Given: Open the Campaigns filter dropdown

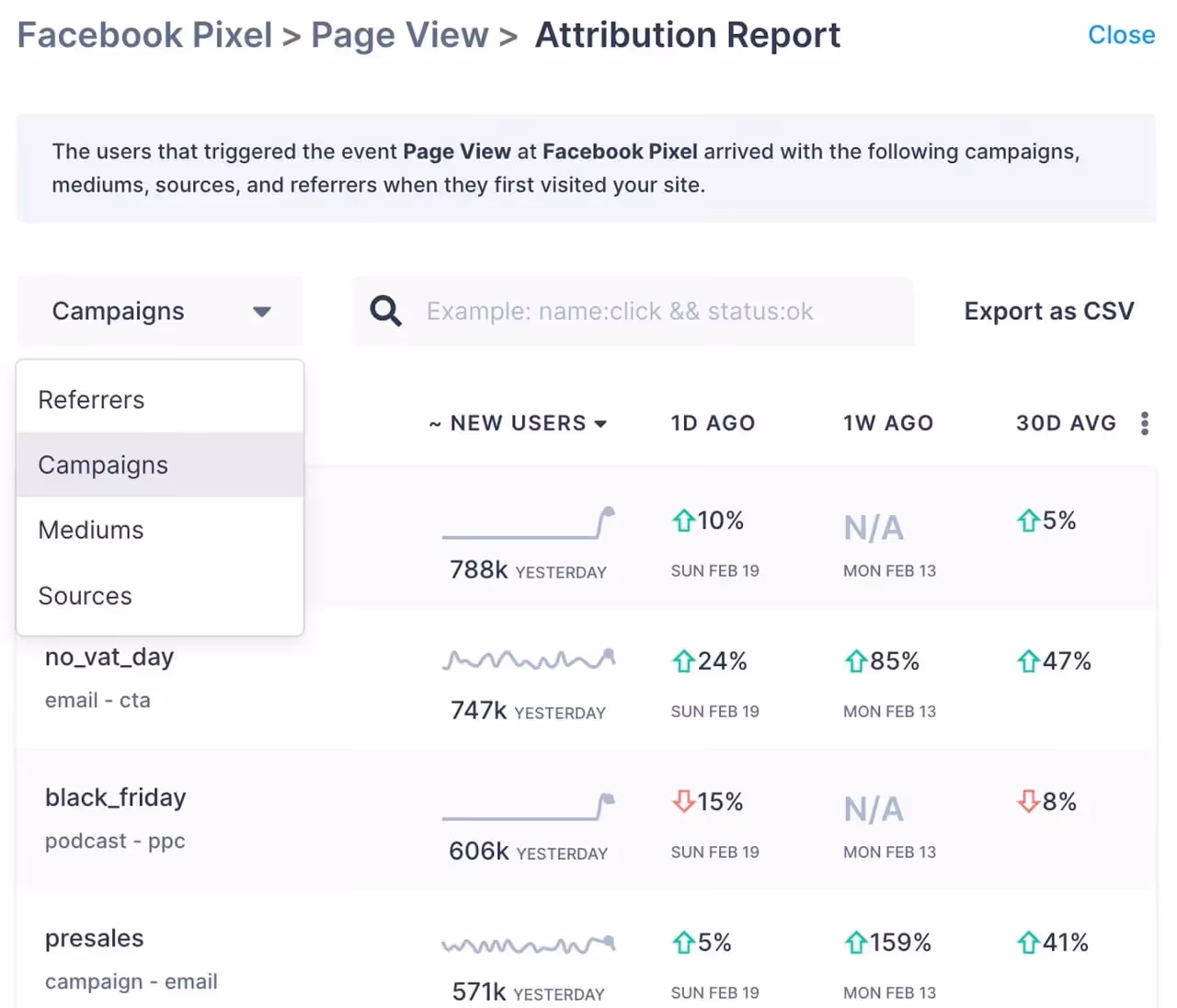Looking at the screenshot, I should tap(159, 311).
